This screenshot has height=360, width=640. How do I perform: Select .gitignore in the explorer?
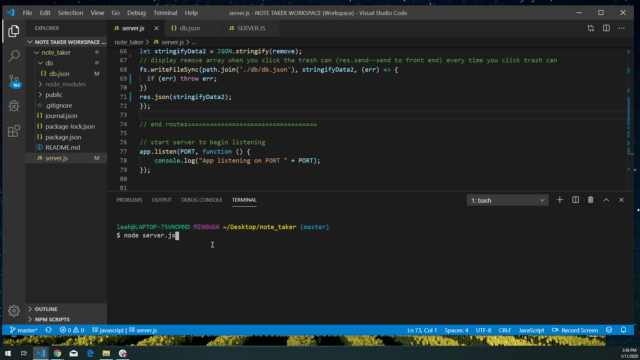(66, 105)
